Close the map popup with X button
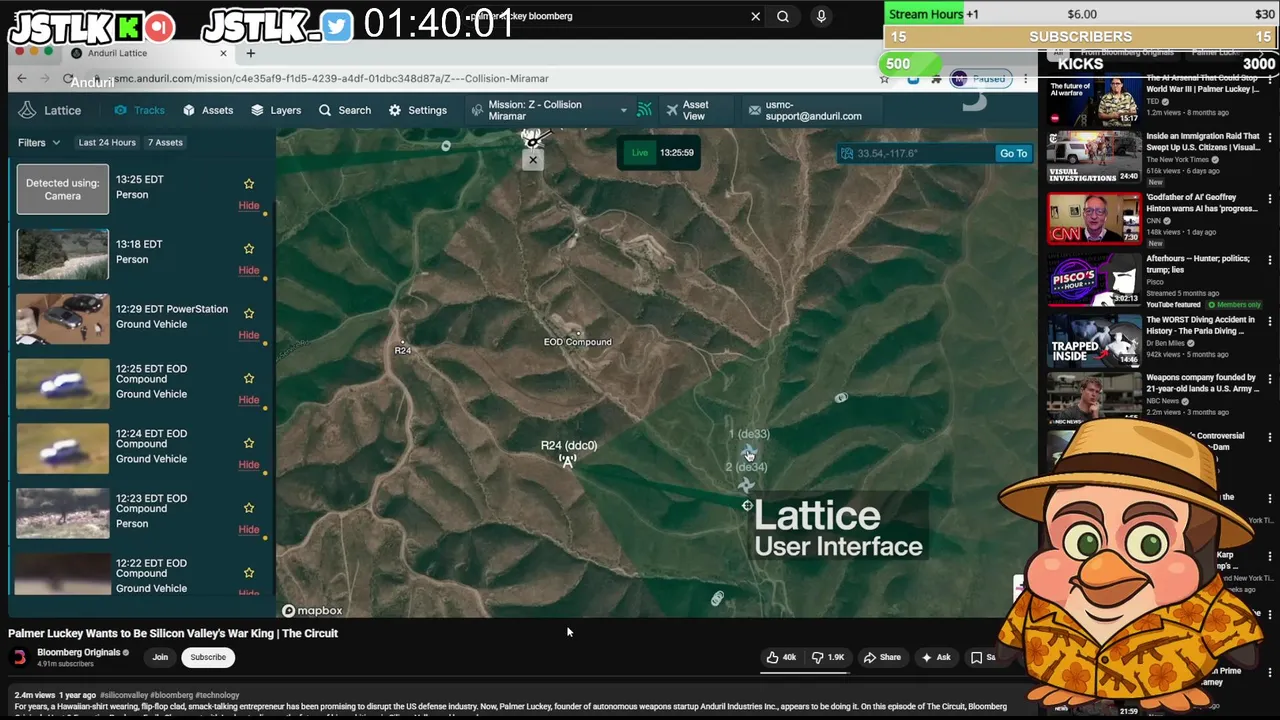 click(x=533, y=160)
